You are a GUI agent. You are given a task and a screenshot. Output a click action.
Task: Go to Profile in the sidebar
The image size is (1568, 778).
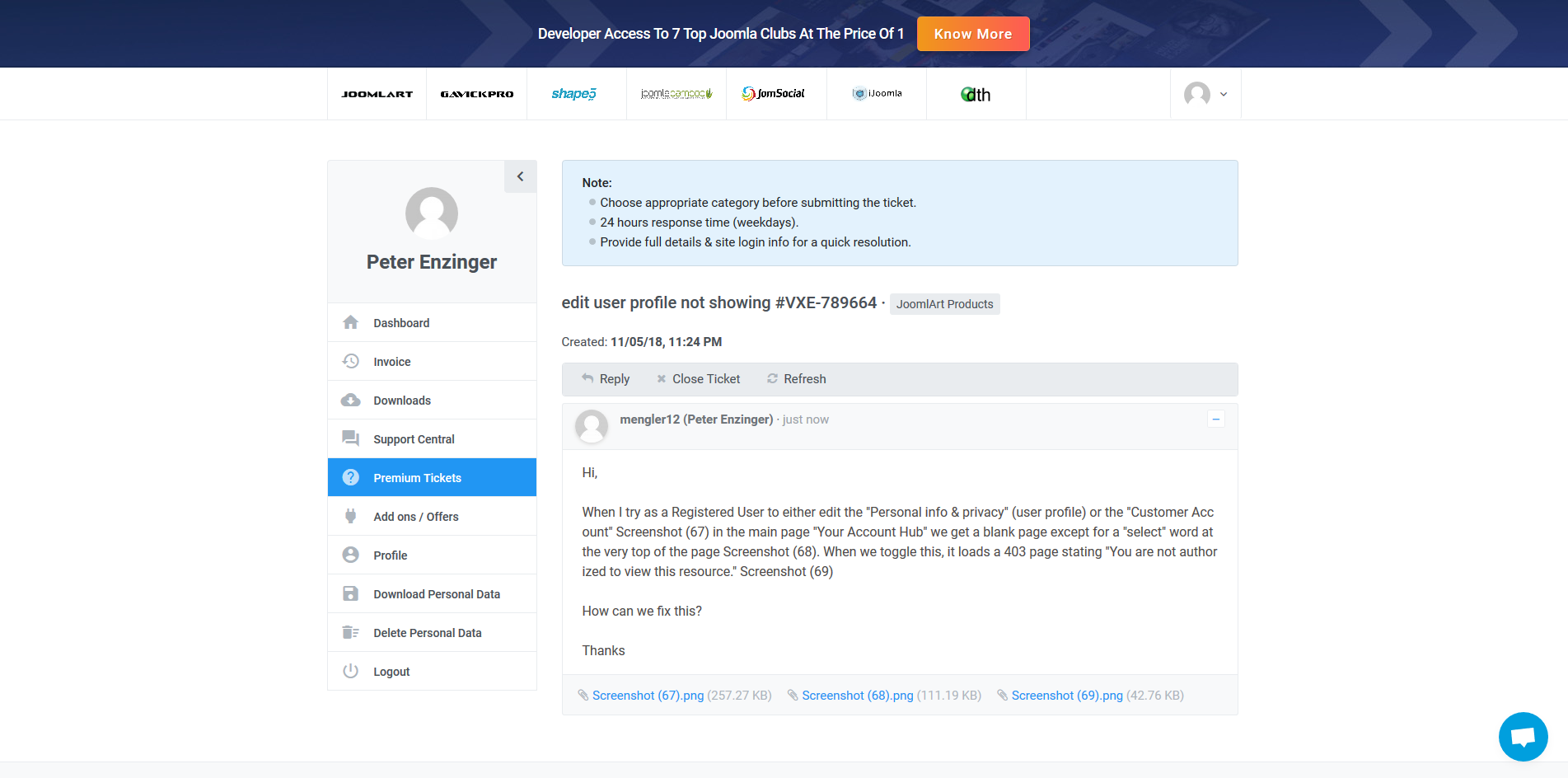(390, 555)
